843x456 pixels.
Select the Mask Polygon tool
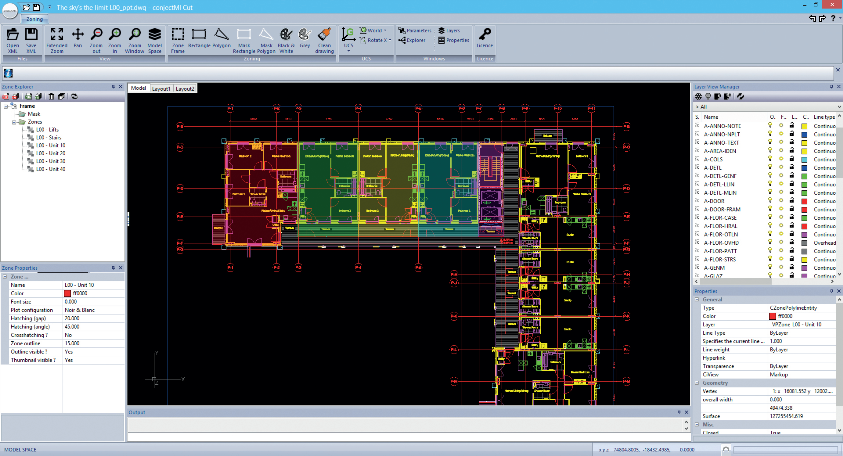coord(266,40)
